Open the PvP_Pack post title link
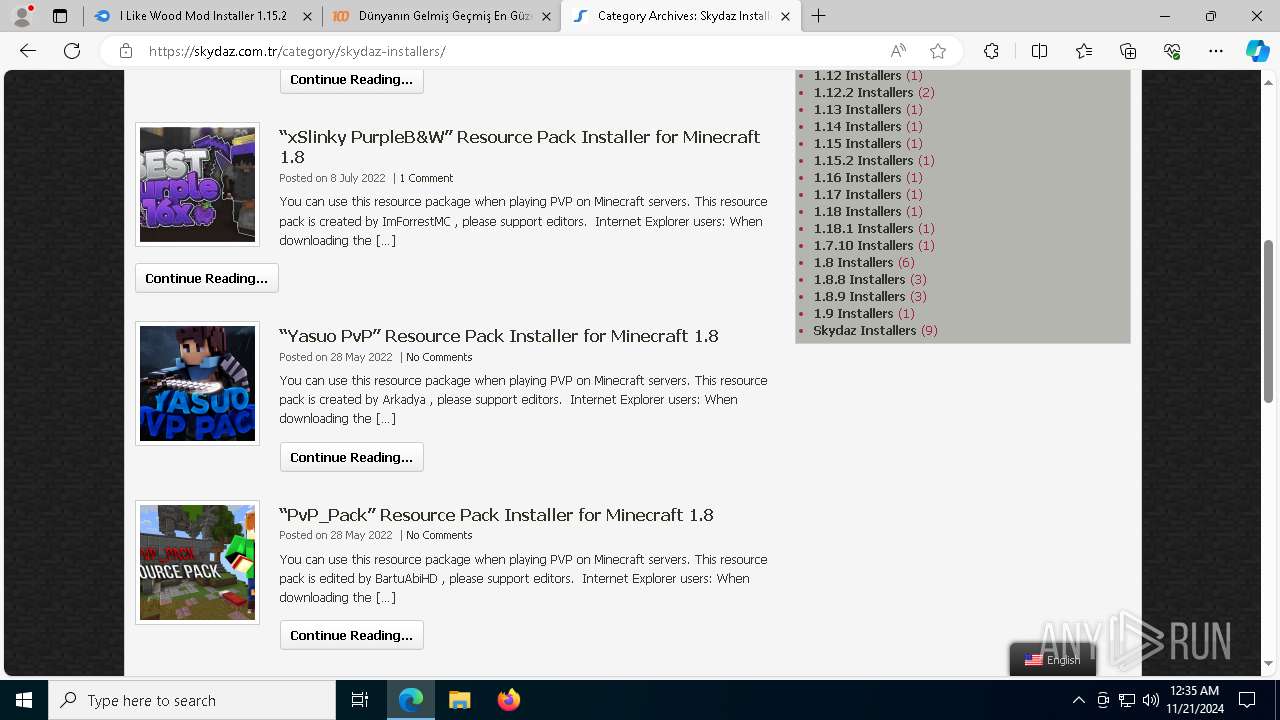1280x720 pixels. point(496,514)
